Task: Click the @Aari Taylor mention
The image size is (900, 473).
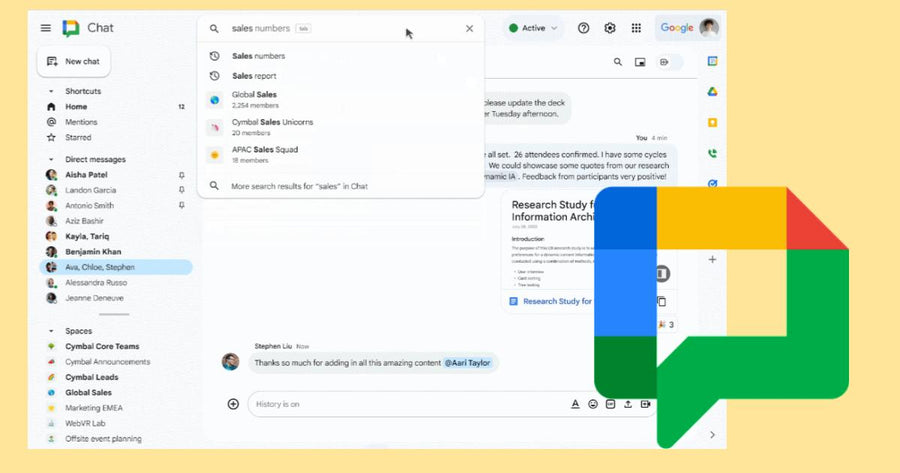Action: pyautogui.click(x=468, y=363)
